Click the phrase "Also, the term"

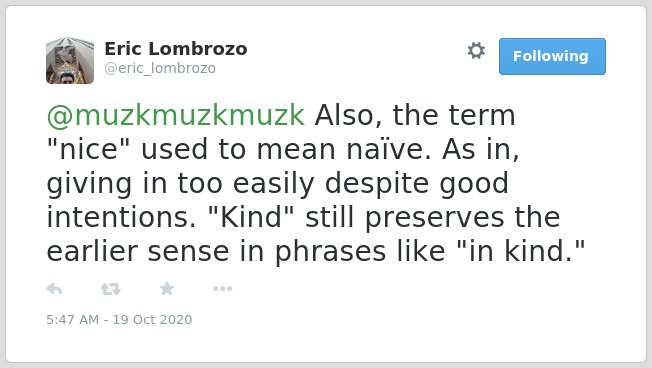(x=415, y=115)
